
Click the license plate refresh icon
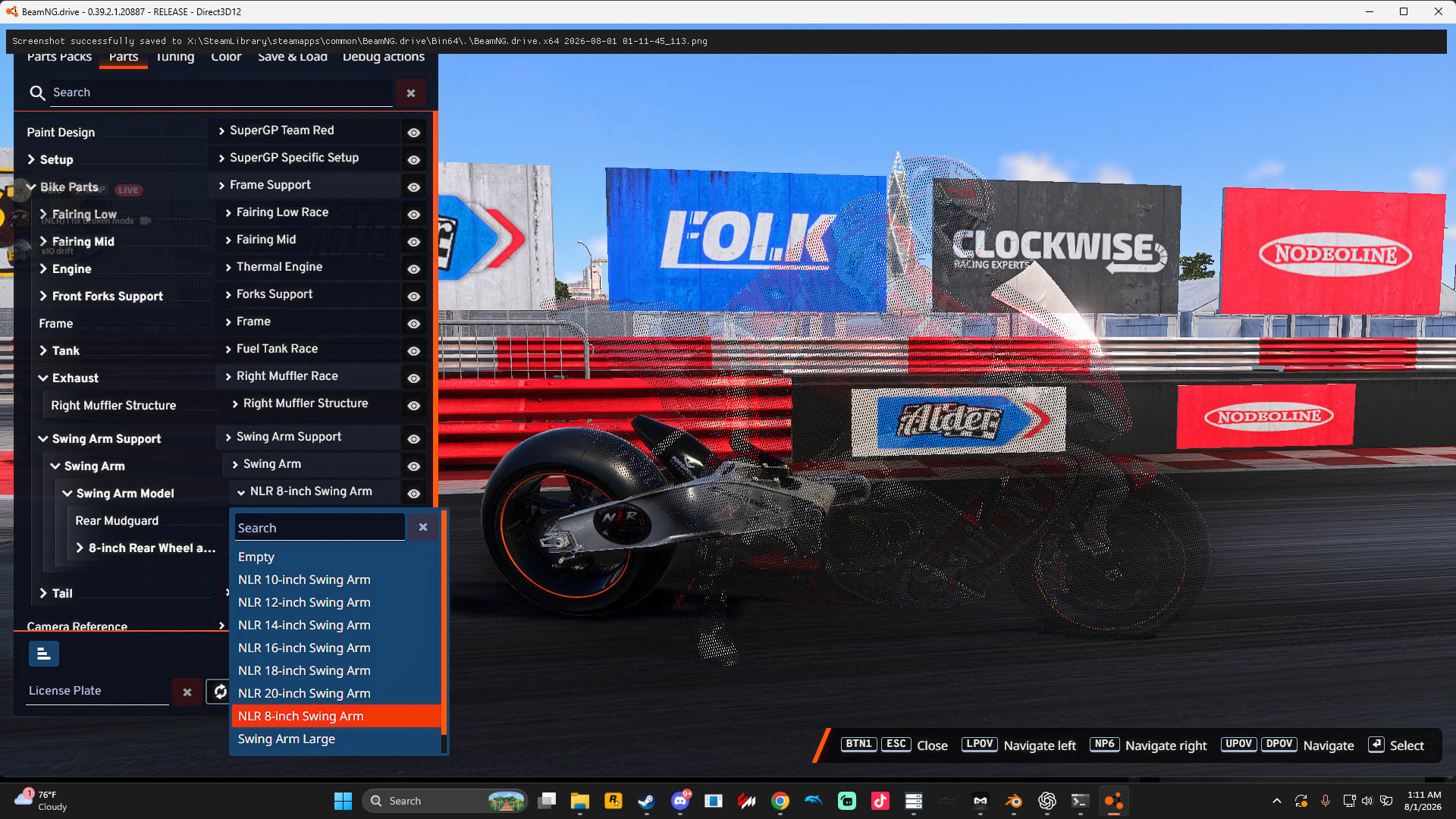[220, 692]
